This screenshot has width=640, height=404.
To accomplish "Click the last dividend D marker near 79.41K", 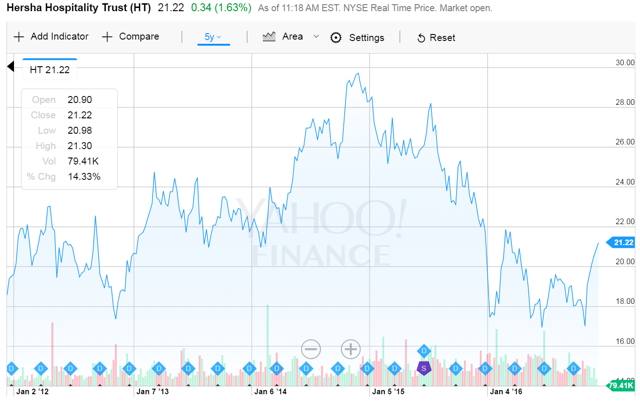I will click(573, 368).
